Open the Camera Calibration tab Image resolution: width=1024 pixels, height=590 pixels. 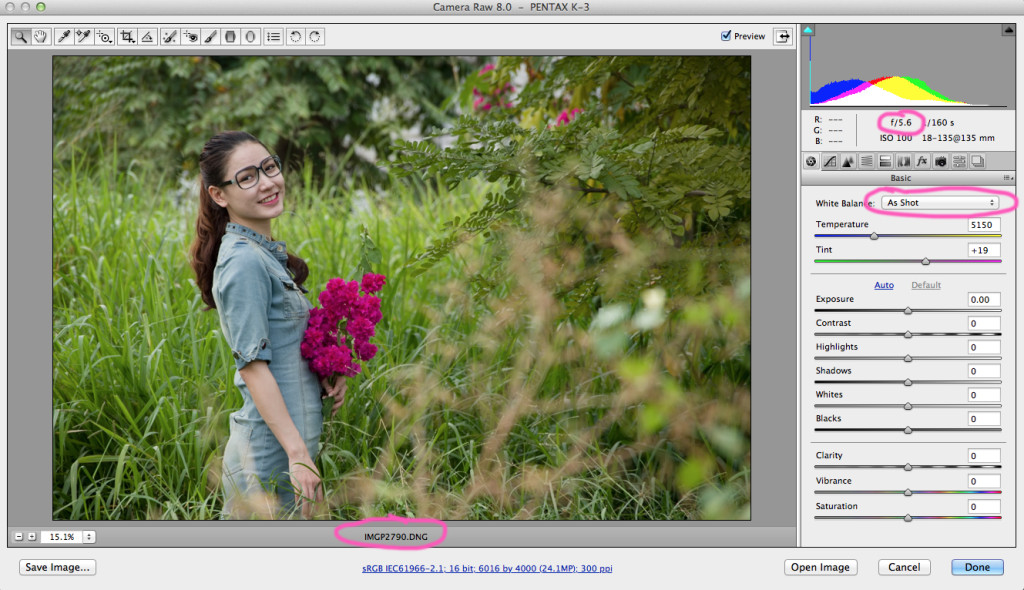(940, 161)
